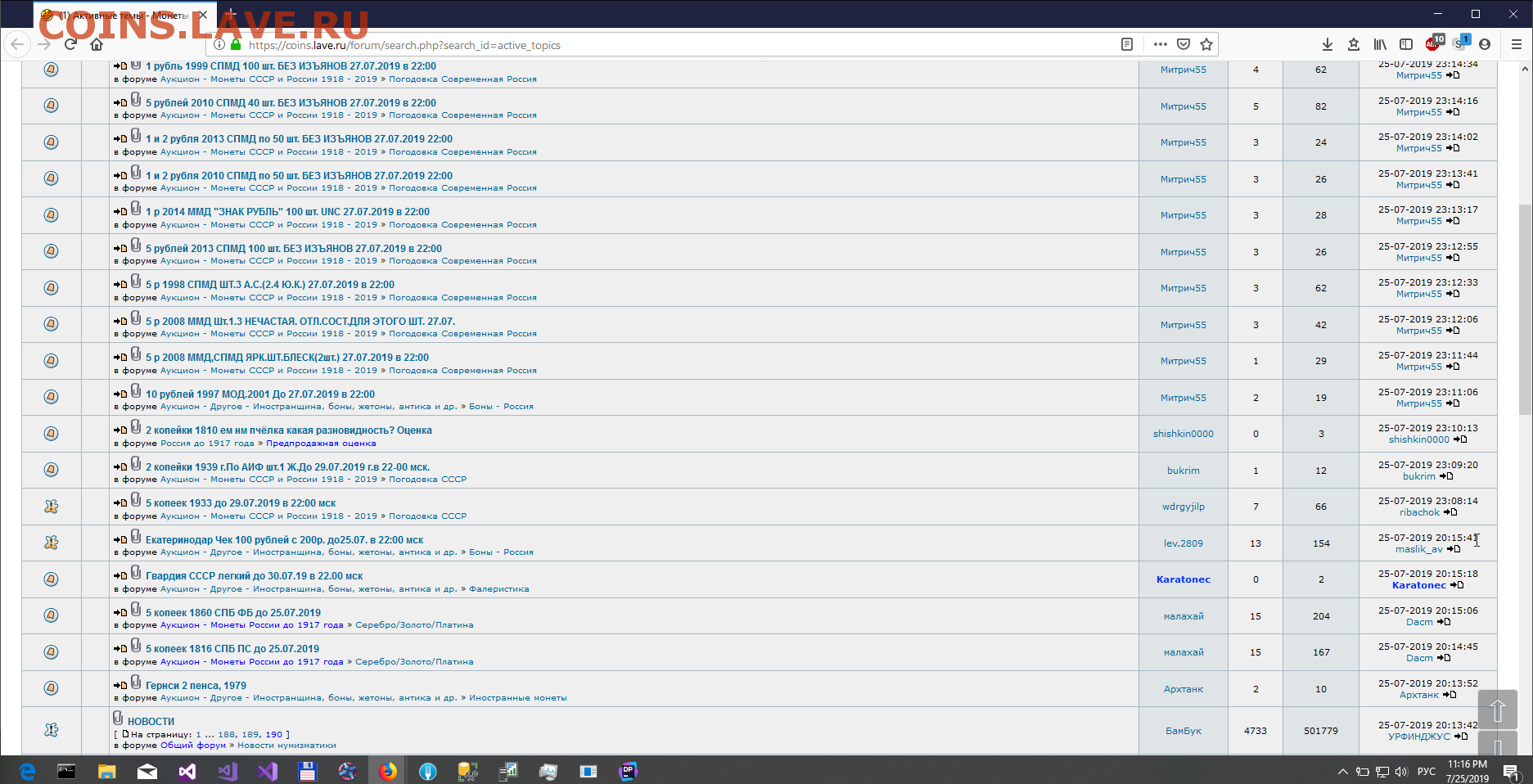Open Command Prompt from taskbar
Viewport: 1533px width, 784px height.
pyautogui.click(x=67, y=771)
